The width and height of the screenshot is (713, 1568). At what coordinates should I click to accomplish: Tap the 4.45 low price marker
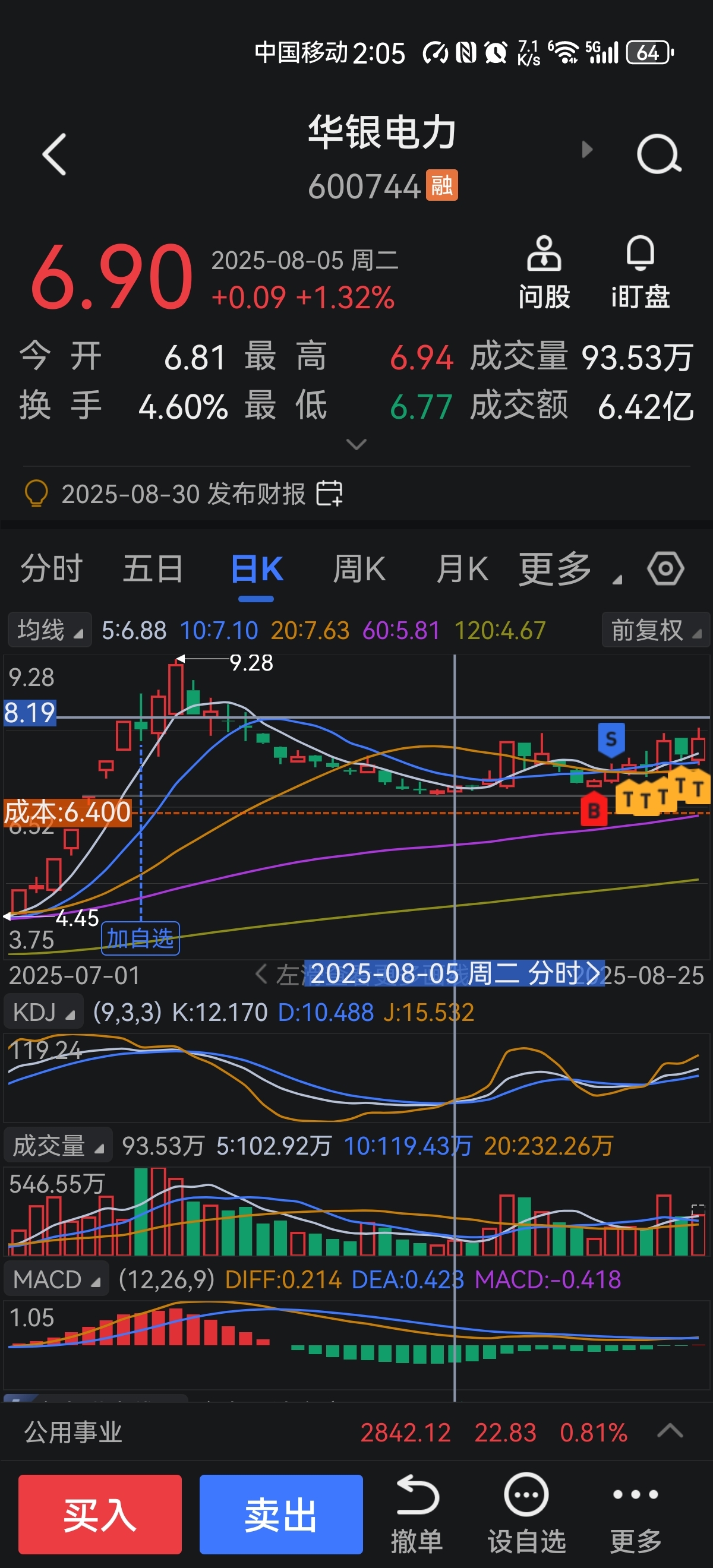[x=77, y=917]
